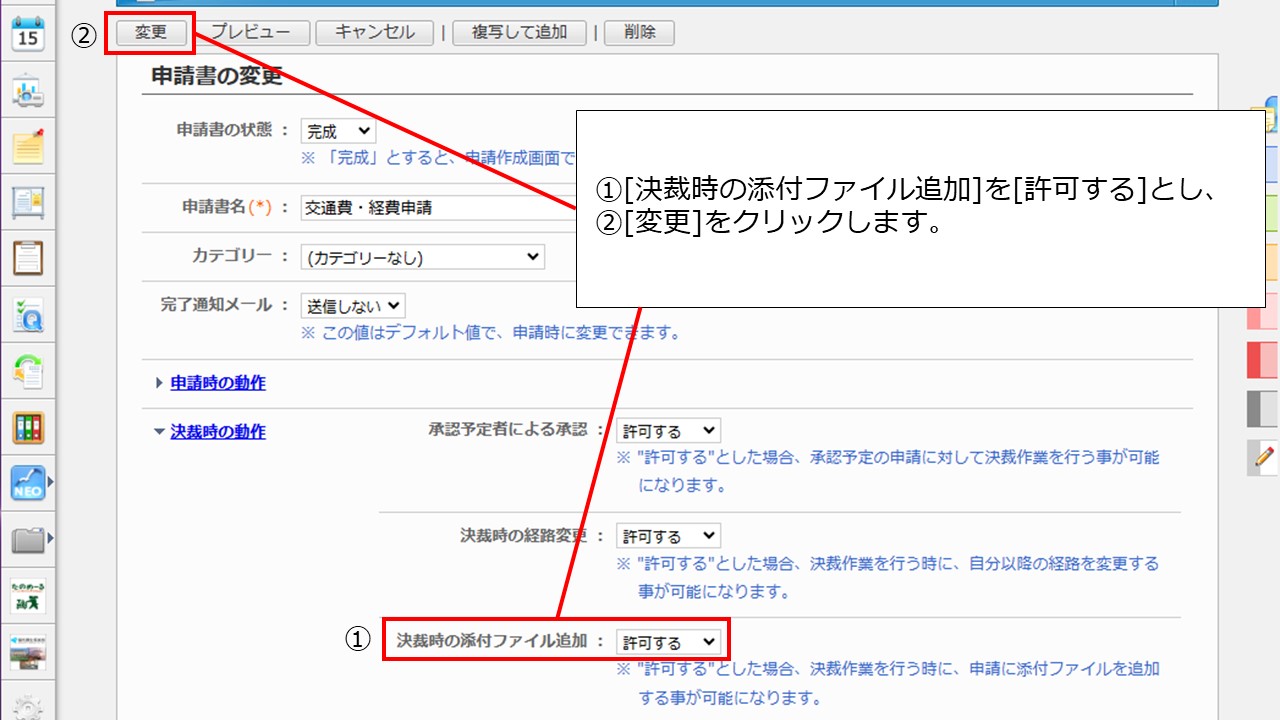Open the 決裁時の経路変更 dropdown
Image resolution: width=1280 pixels, height=720 pixels.
click(668, 537)
